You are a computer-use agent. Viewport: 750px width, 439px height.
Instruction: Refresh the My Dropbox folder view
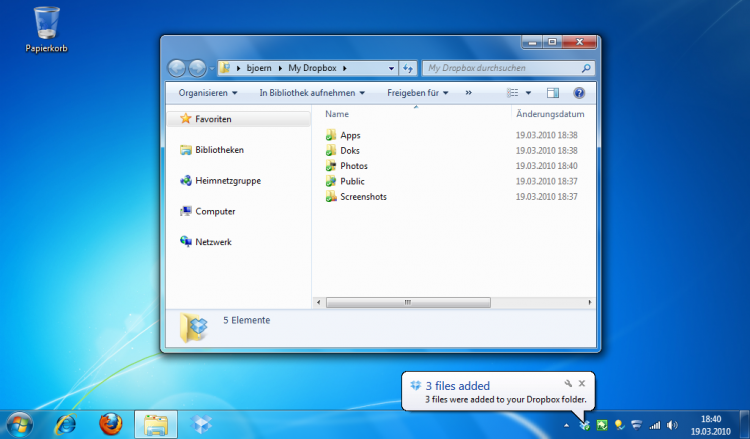408,68
